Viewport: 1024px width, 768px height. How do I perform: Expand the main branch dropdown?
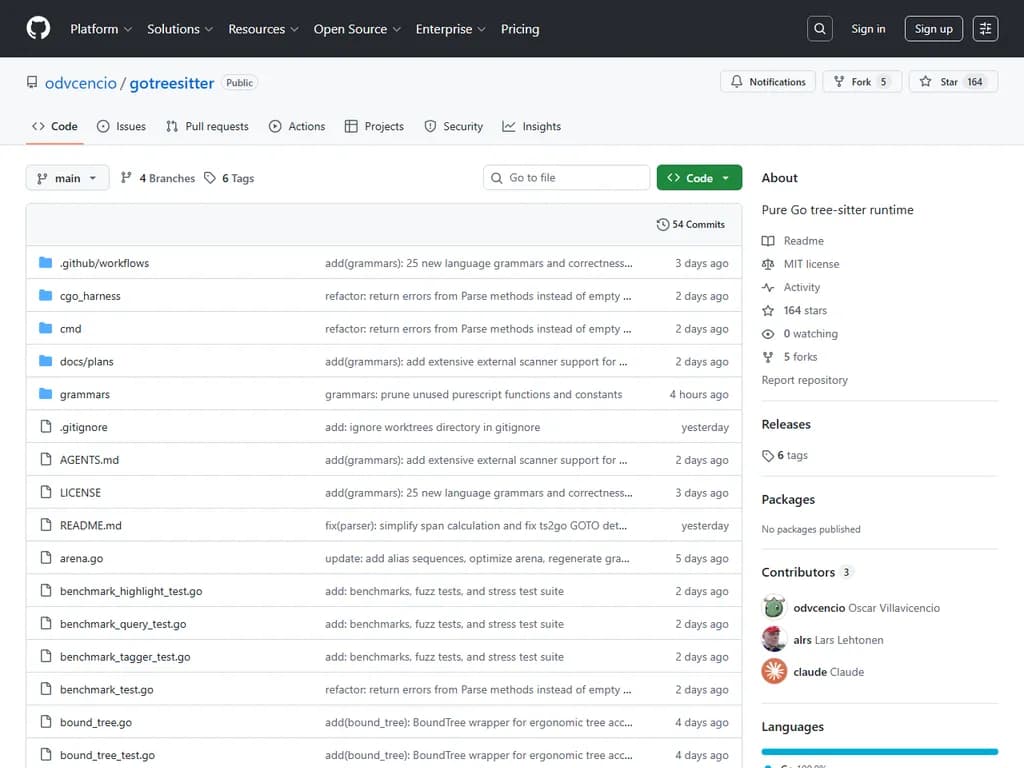(x=67, y=178)
